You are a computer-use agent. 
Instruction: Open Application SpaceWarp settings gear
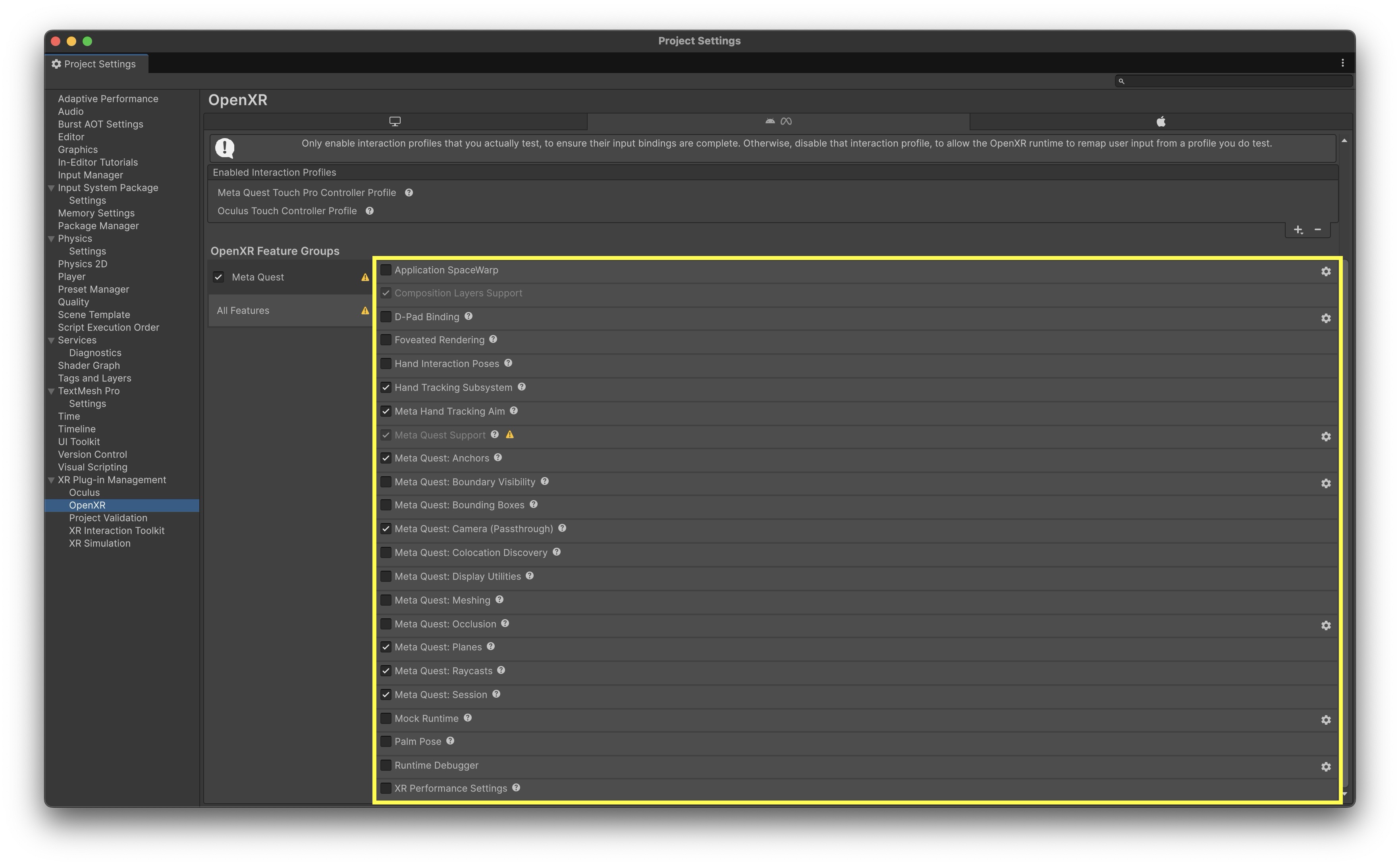(x=1325, y=271)
